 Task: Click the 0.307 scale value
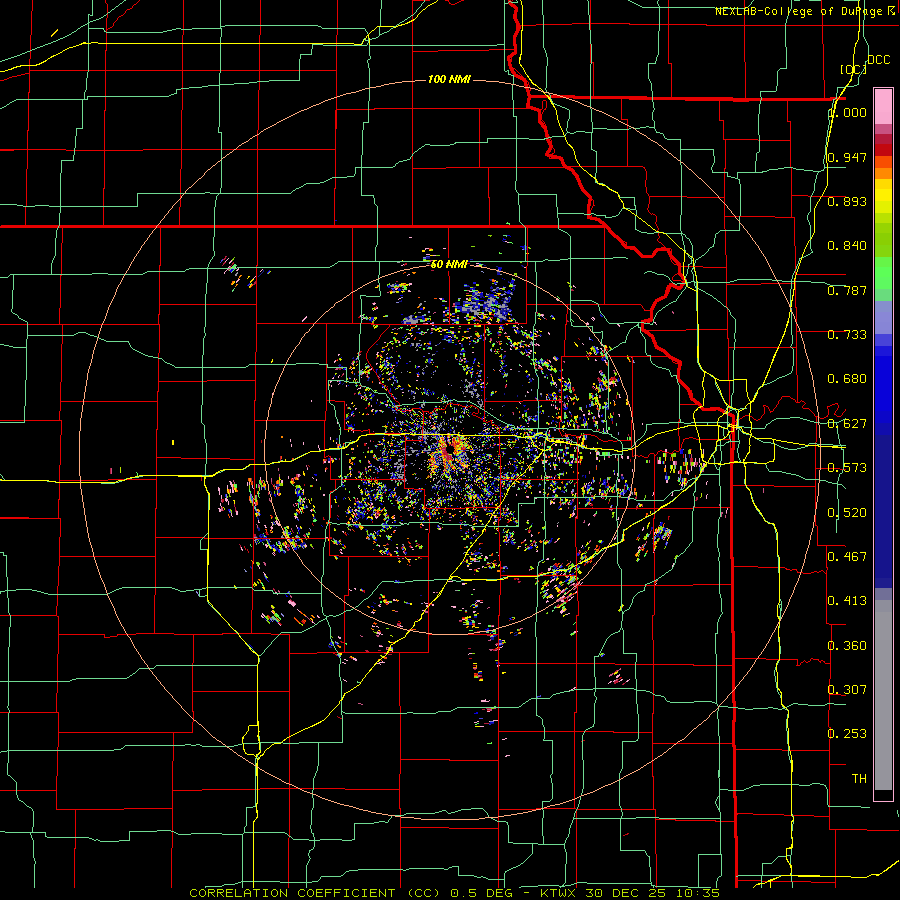click(x=847, y=690)
